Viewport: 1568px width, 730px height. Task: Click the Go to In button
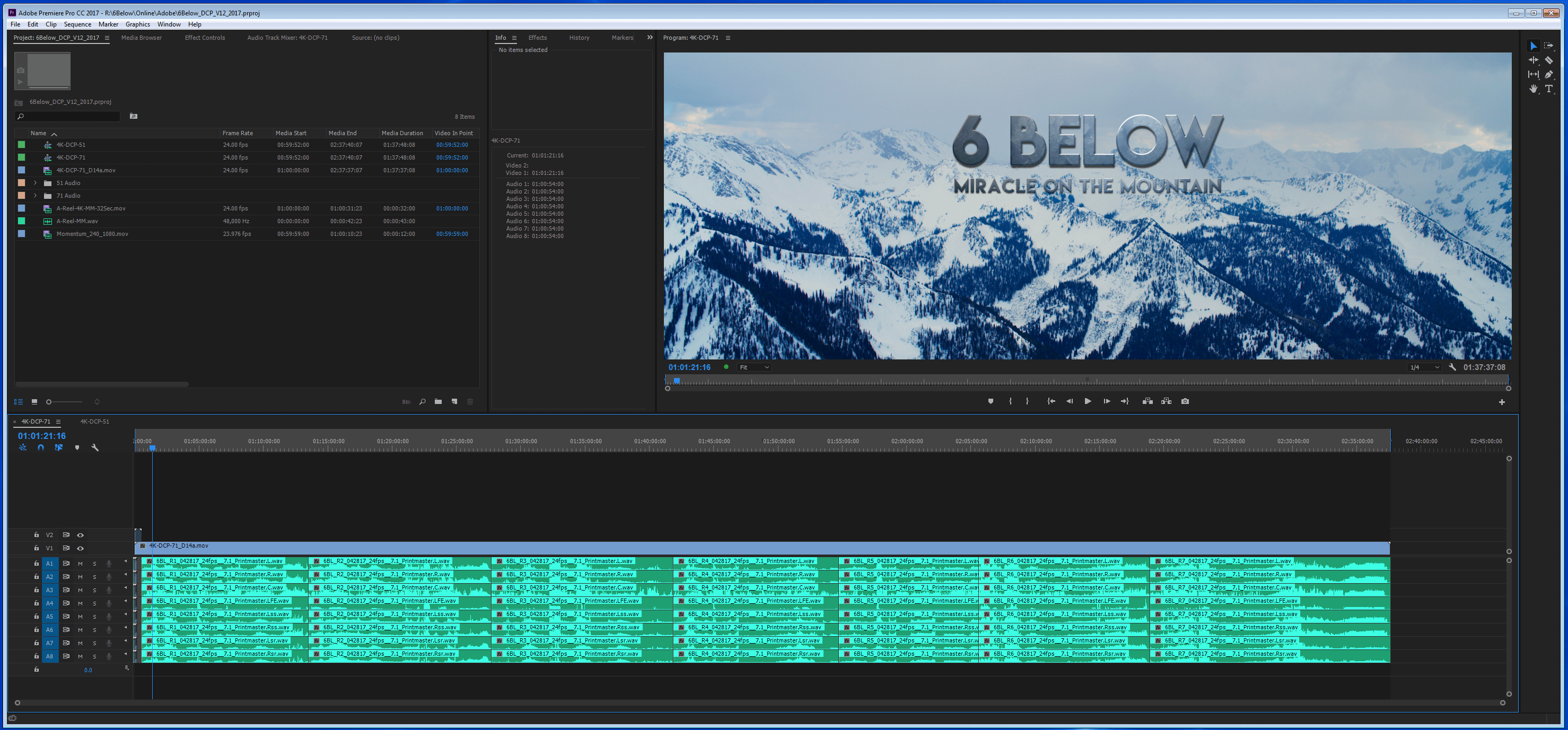(x=1050, y=401)
